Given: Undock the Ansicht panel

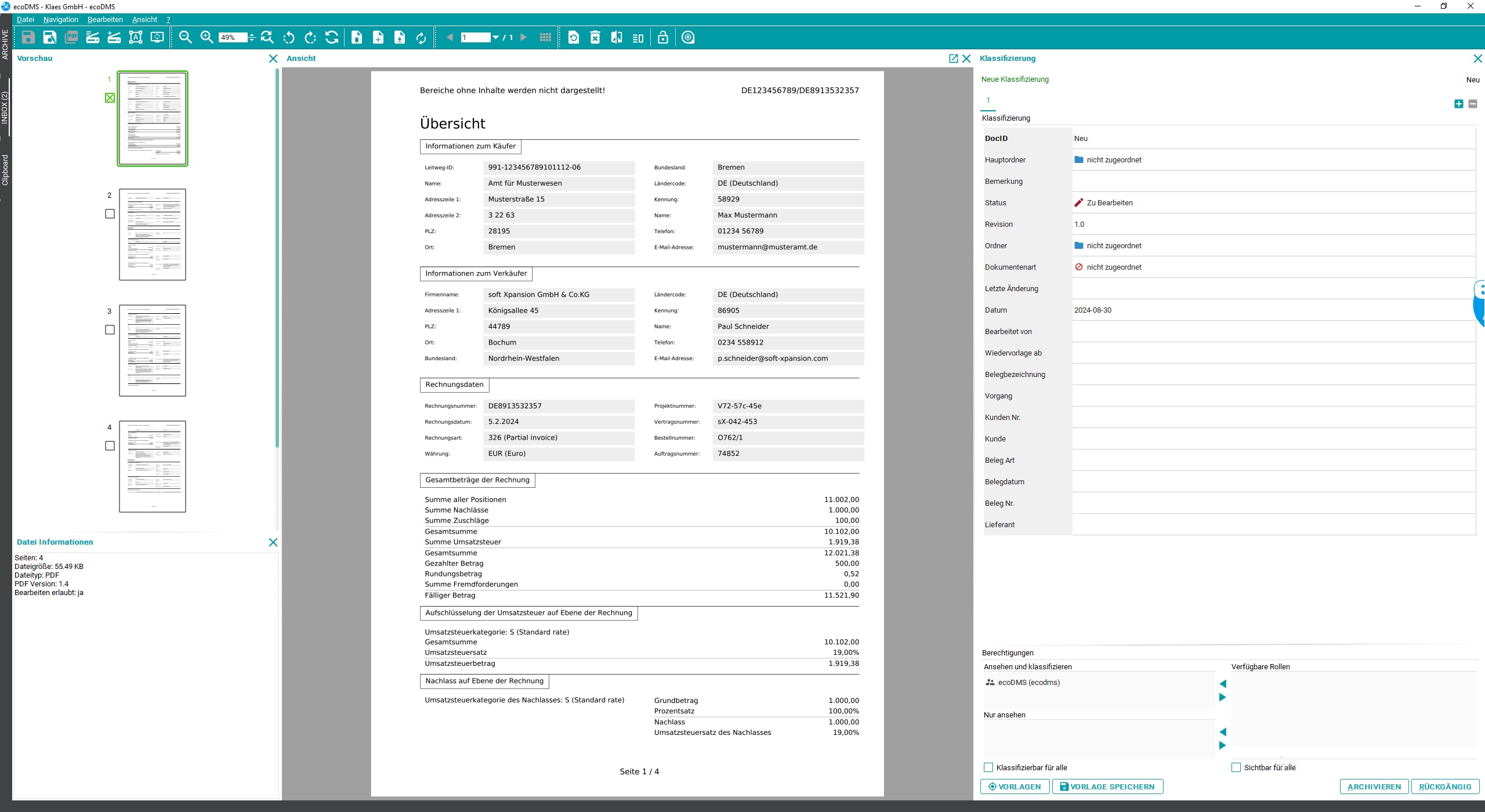Looking at the screenshot, I should click(953, 59).
